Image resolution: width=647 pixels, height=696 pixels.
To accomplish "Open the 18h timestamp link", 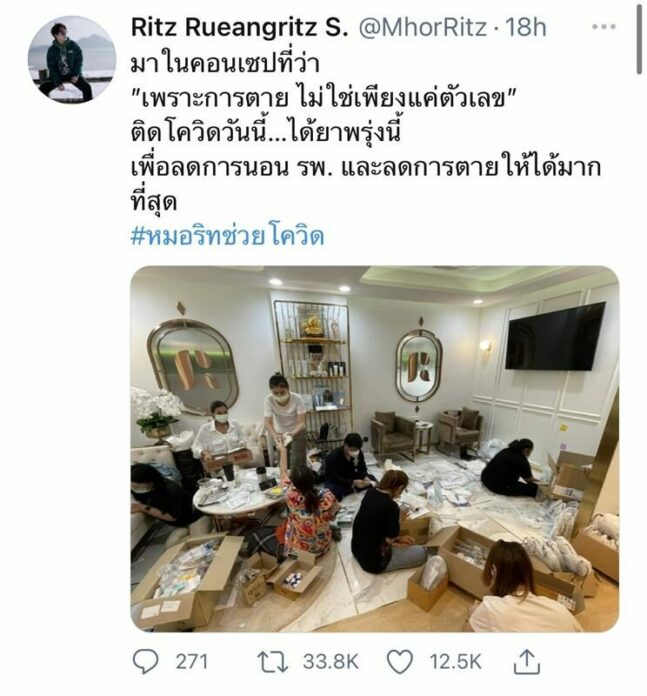I will [x=526, y=28].
